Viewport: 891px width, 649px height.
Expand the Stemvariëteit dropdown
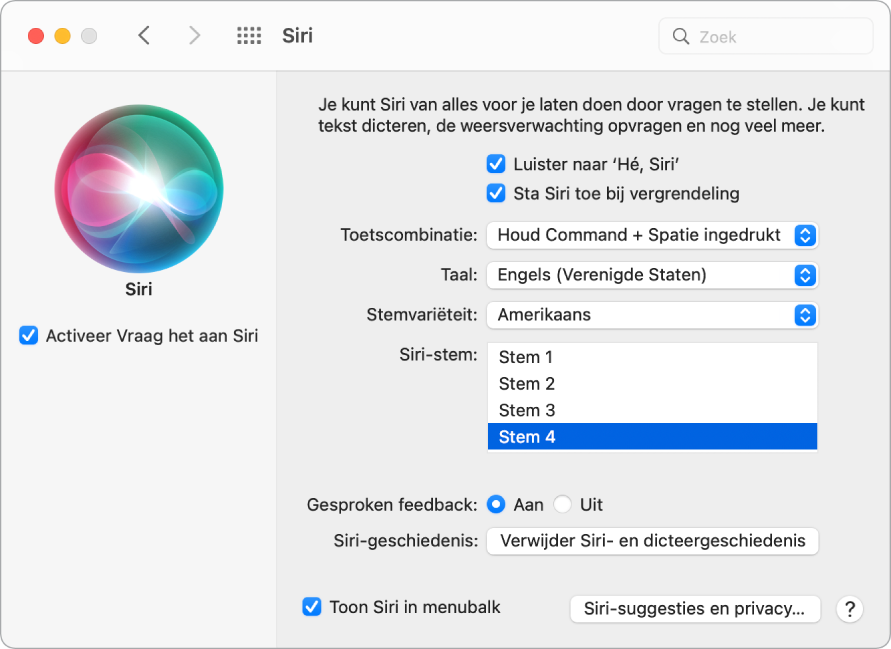coord(652,315)
